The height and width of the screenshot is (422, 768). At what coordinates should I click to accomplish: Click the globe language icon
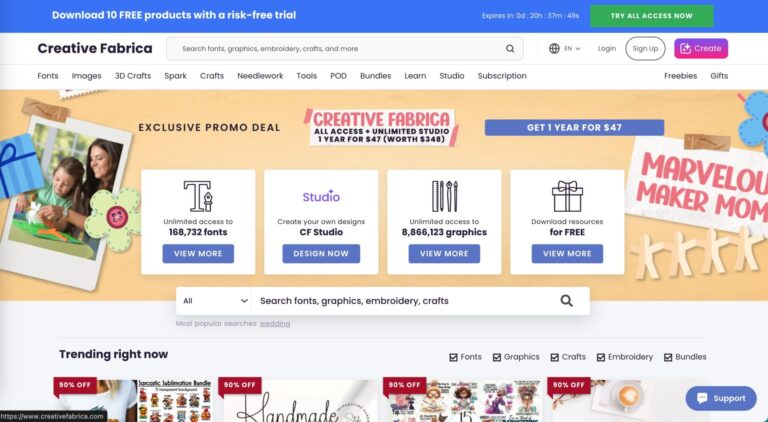point(554,48)
